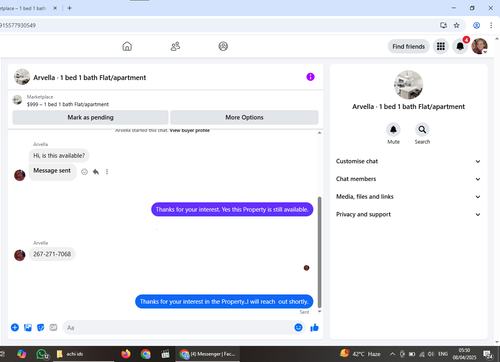500x362 pixels.
Task: Expand Chat members section
Action: [408, 179]
